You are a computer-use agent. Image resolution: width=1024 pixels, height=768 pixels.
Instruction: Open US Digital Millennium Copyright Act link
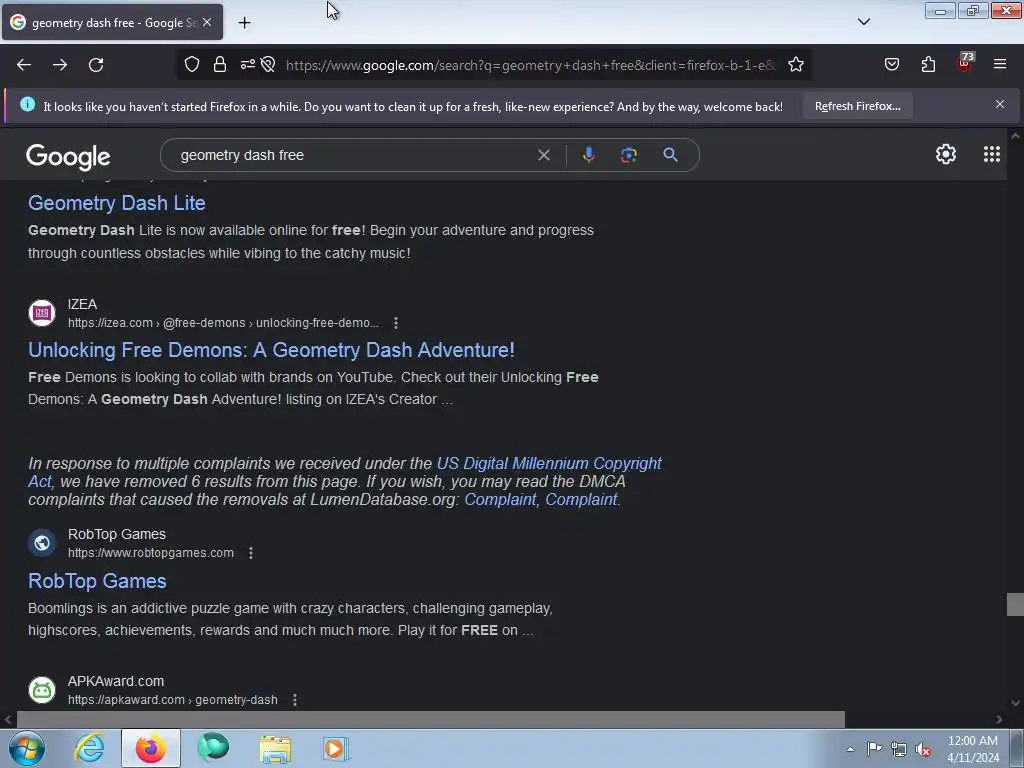[x=345, y=472]
